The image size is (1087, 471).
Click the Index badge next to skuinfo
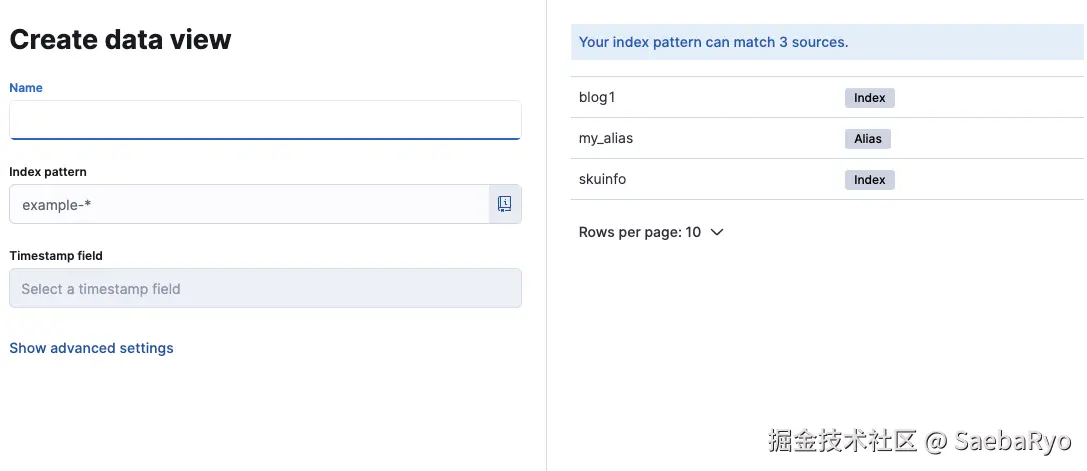coord(869,180)
